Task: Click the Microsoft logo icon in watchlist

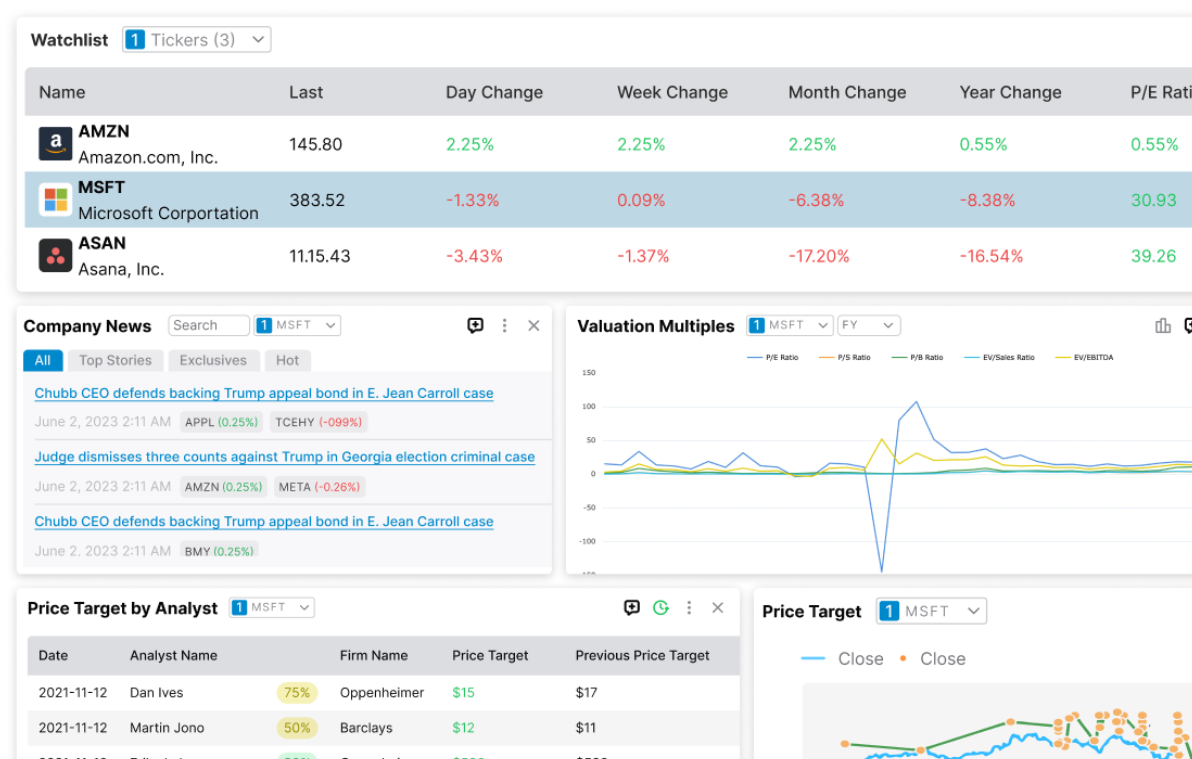Action: pos(55,200)
